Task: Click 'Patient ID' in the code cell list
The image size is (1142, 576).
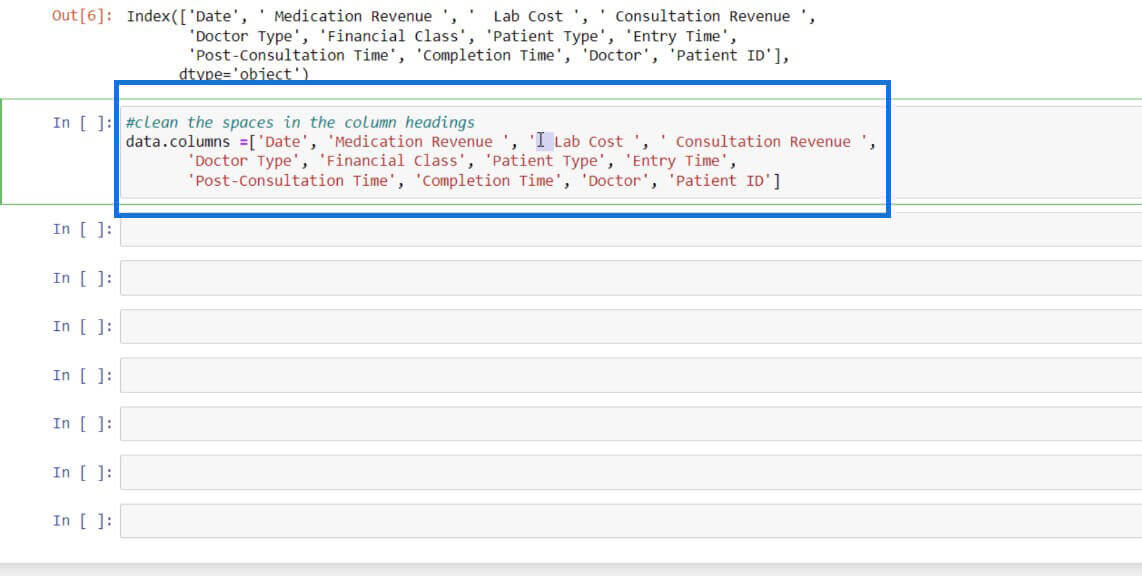Action: tap(720, 181)
